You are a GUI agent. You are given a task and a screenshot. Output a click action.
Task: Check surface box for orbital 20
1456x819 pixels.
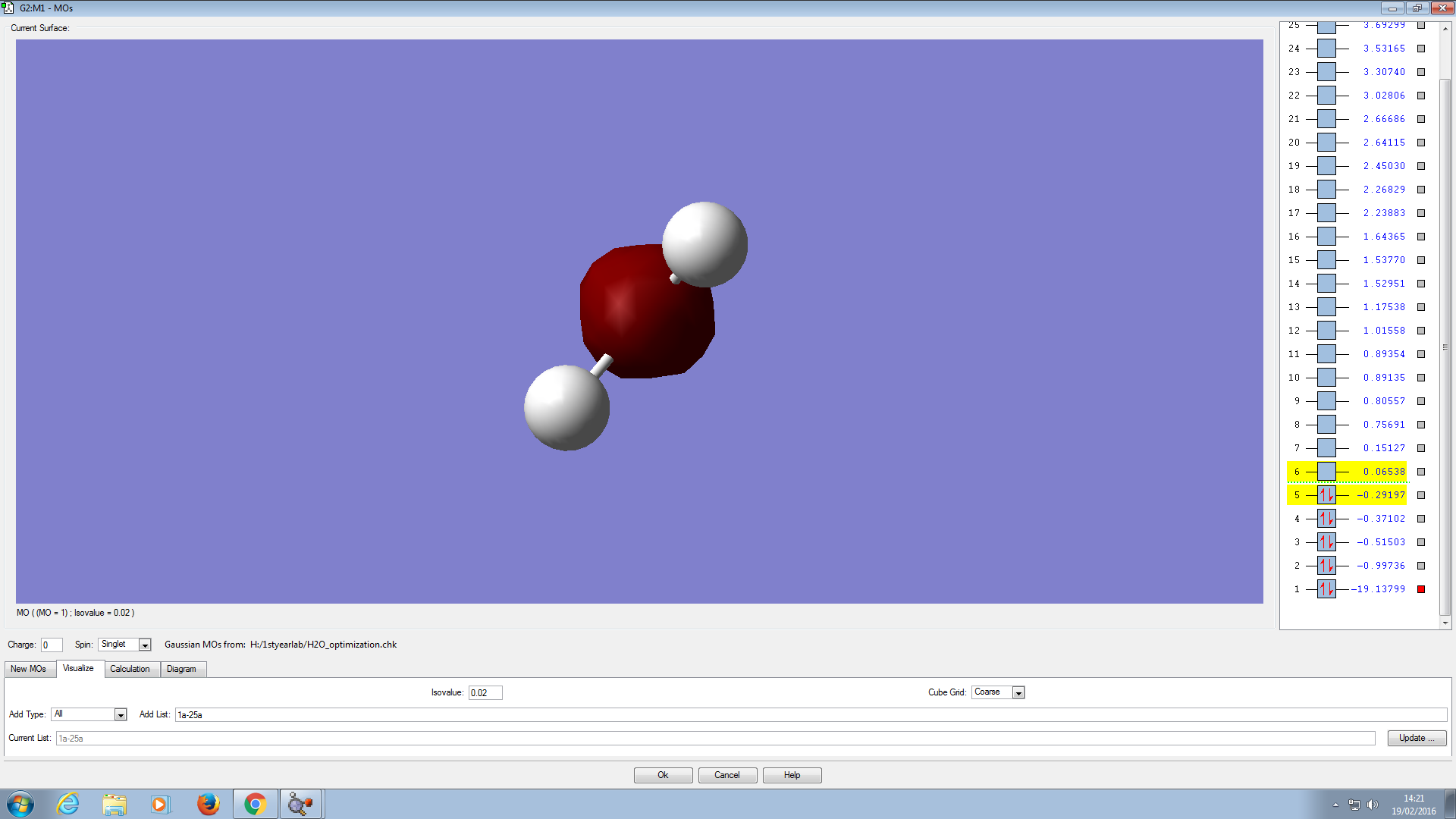[x=1421, y=143]
